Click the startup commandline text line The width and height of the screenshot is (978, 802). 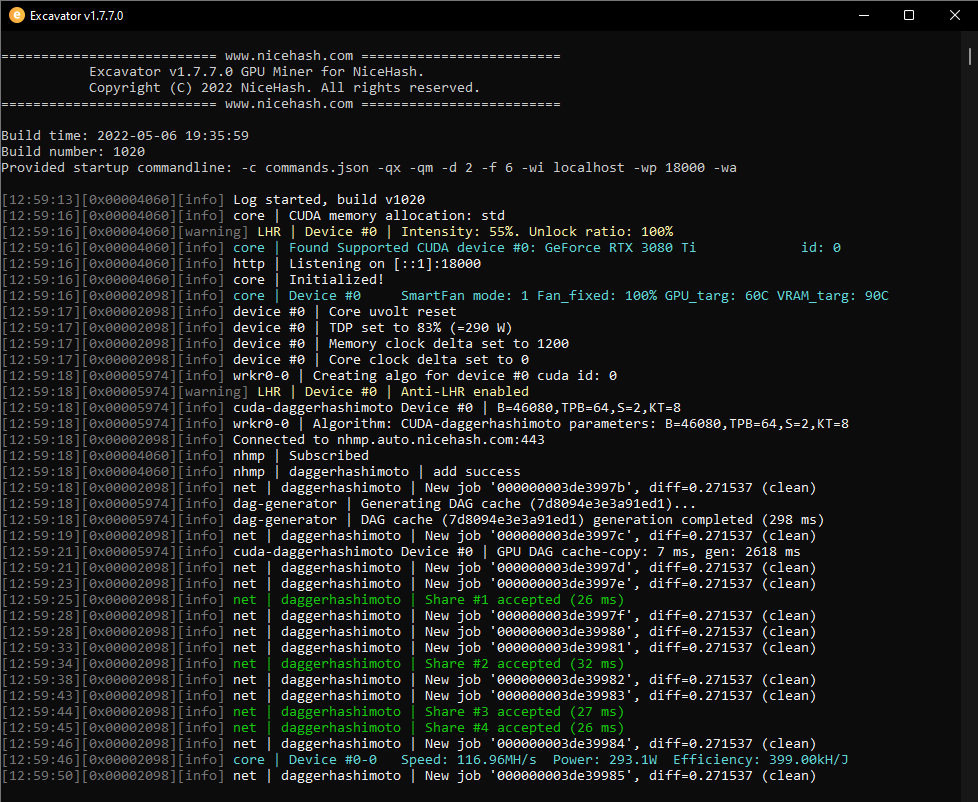click(x=370, y=167)
